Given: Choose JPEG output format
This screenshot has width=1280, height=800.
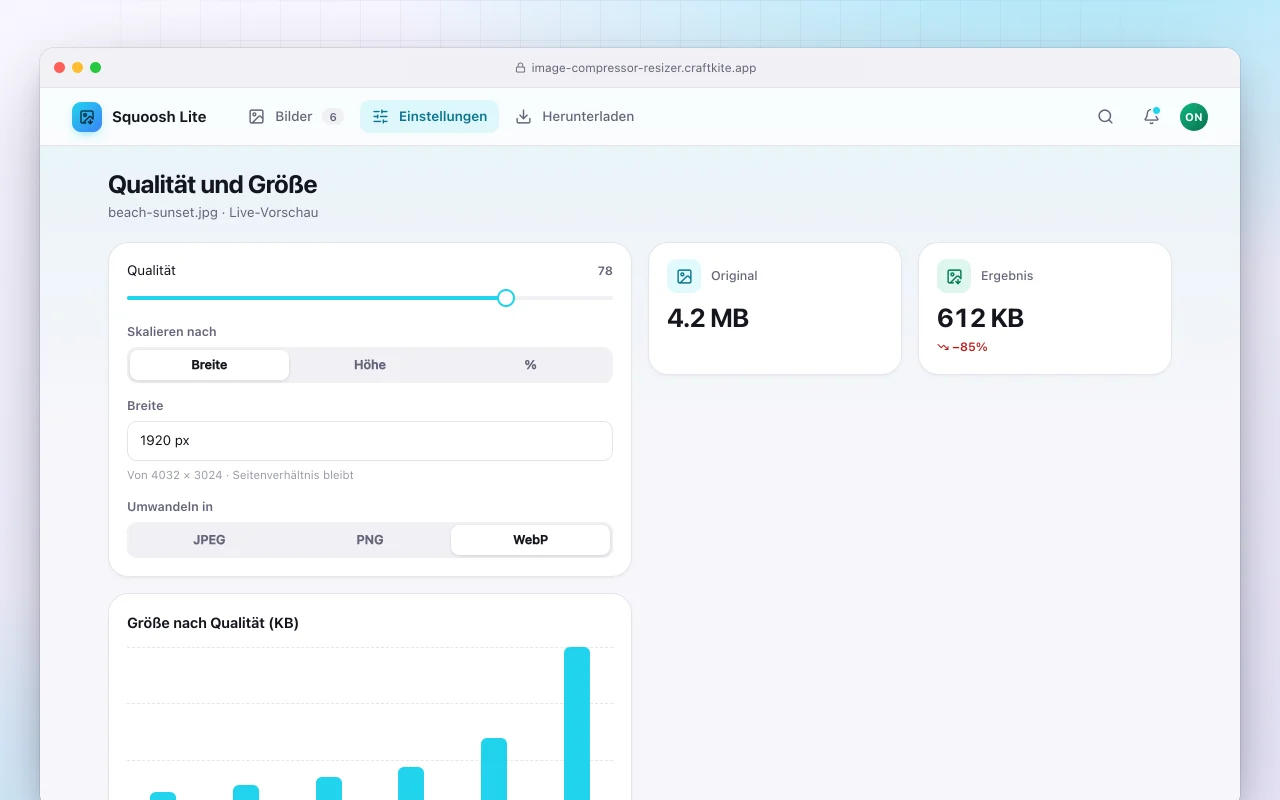Looking at the screenshot, I should pos(209,540).
